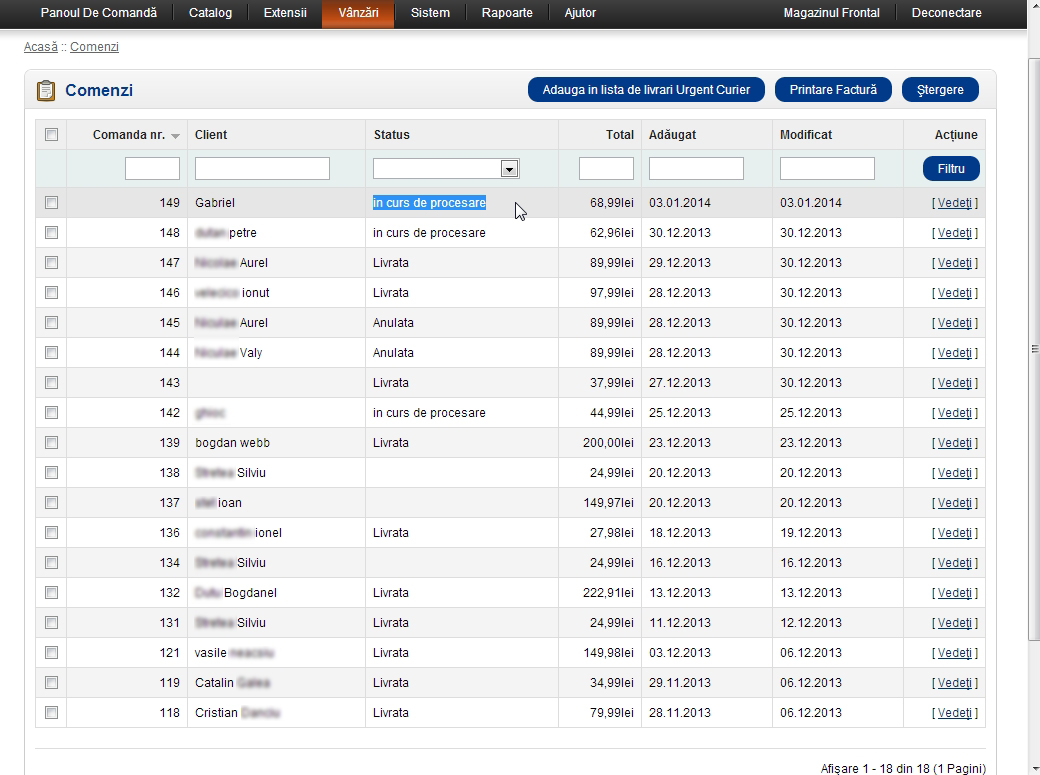Select checkbox for order 149

[x=51, y=203]
